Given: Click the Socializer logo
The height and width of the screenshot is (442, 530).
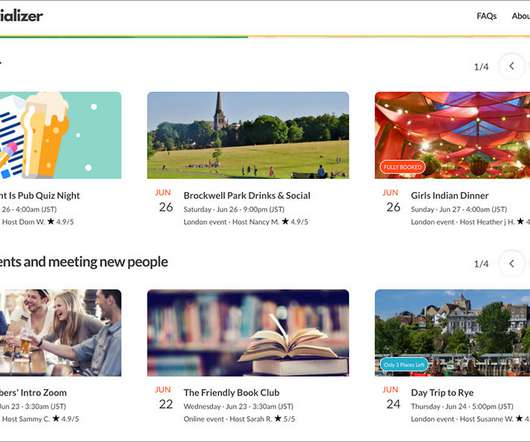Looking at the screenshot, I should (x=21, y=16).
